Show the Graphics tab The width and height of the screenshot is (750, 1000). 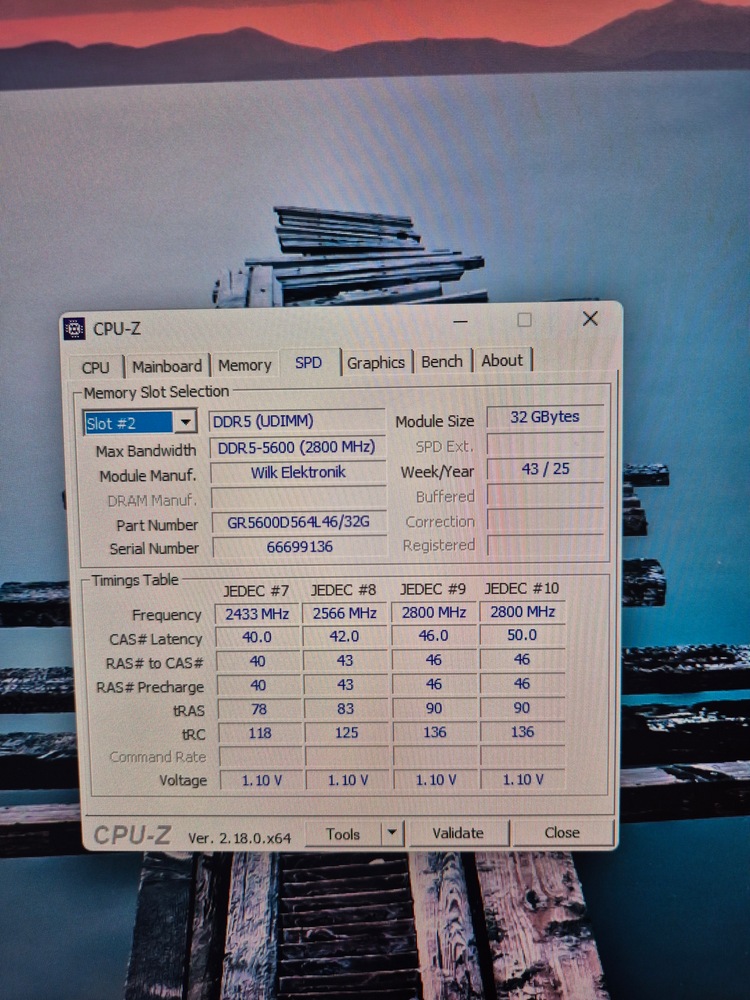tap(376, 363)
